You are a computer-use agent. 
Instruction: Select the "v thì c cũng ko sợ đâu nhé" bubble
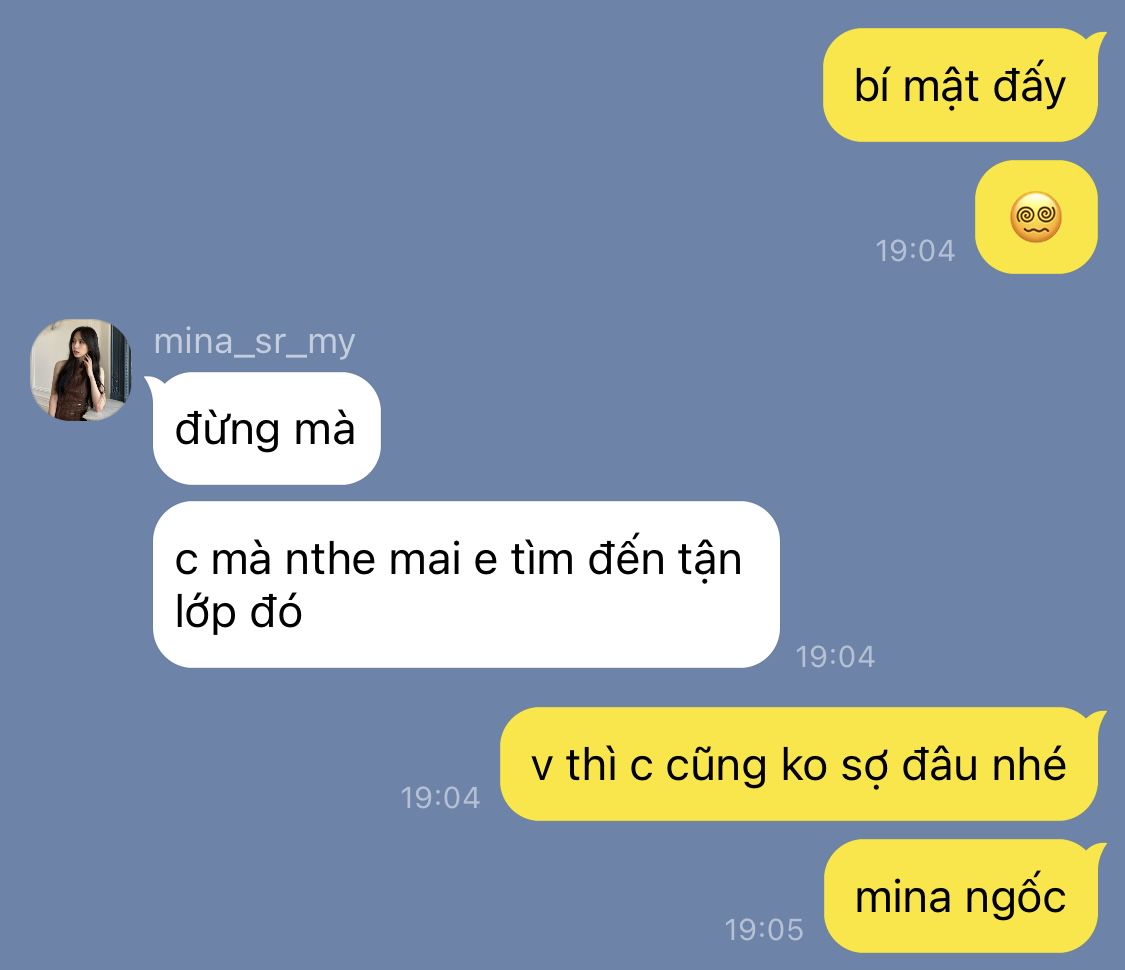[x=799, y=764]
